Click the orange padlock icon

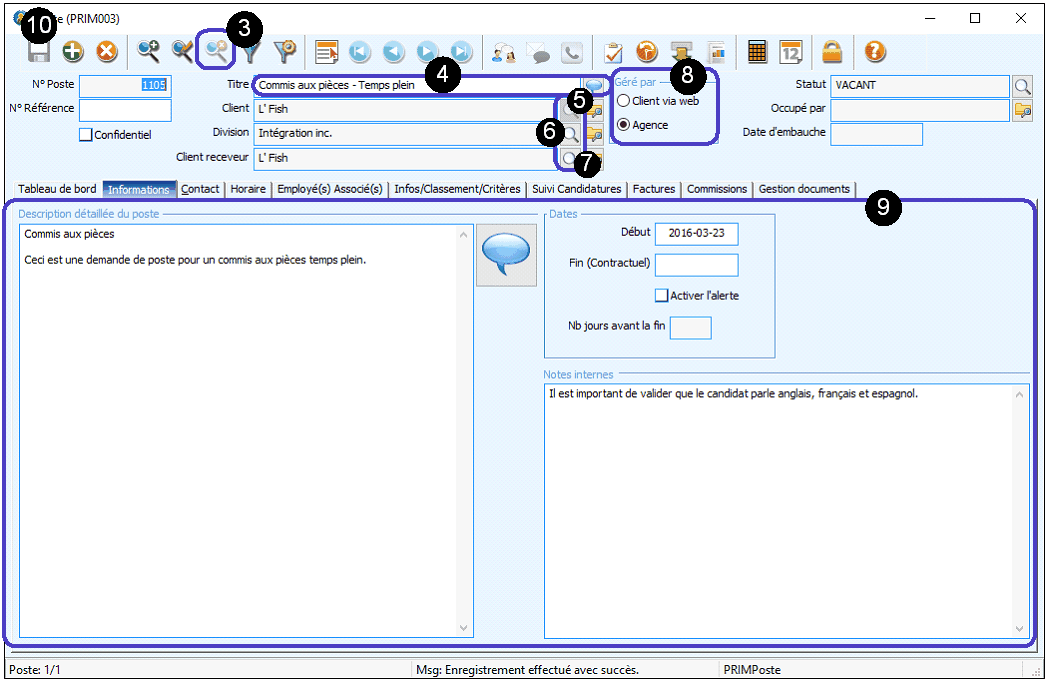point(832,52)
